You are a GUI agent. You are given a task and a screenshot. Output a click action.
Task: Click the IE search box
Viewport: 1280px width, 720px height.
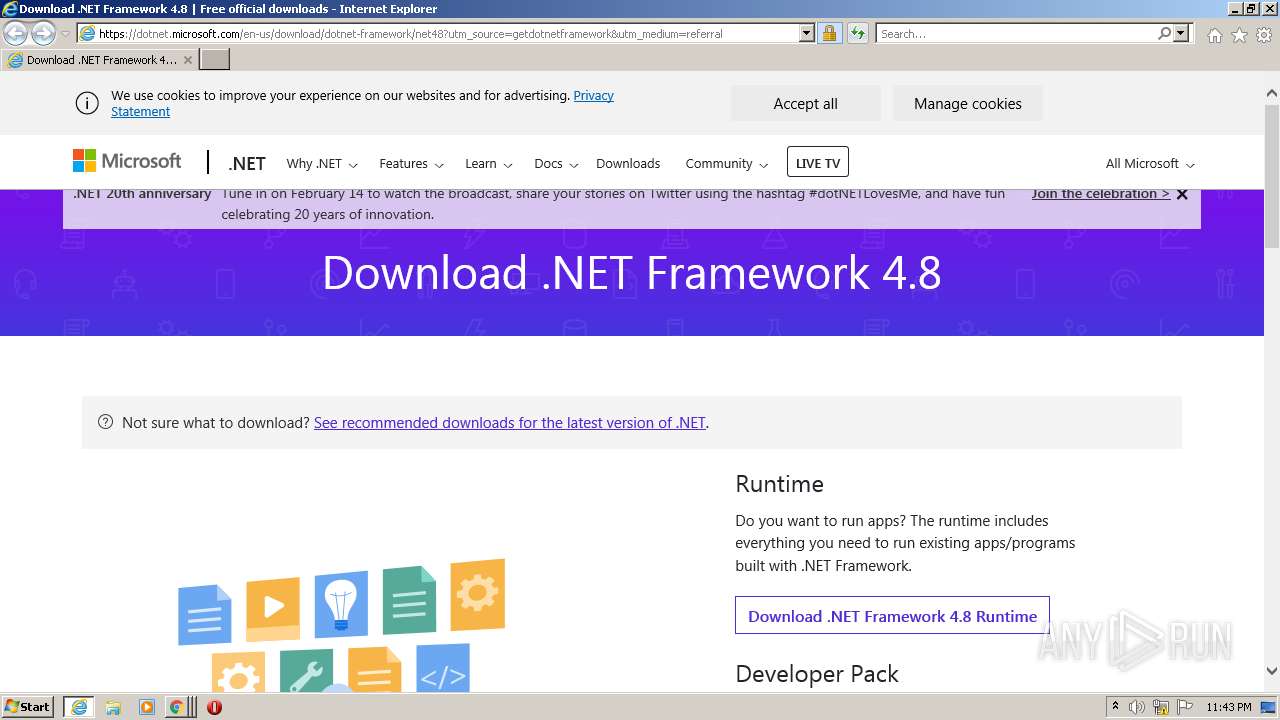1016,34
